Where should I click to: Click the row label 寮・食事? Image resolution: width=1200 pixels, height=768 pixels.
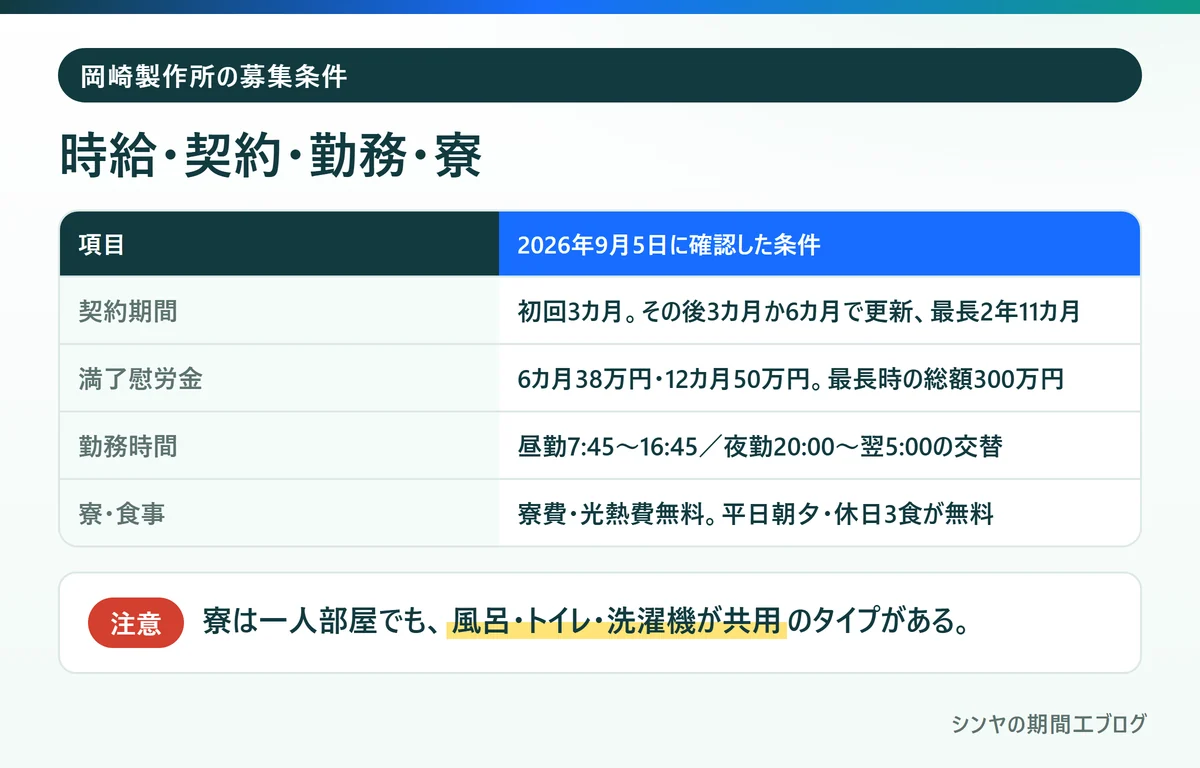pyautogui.click(x=122, y=514)
